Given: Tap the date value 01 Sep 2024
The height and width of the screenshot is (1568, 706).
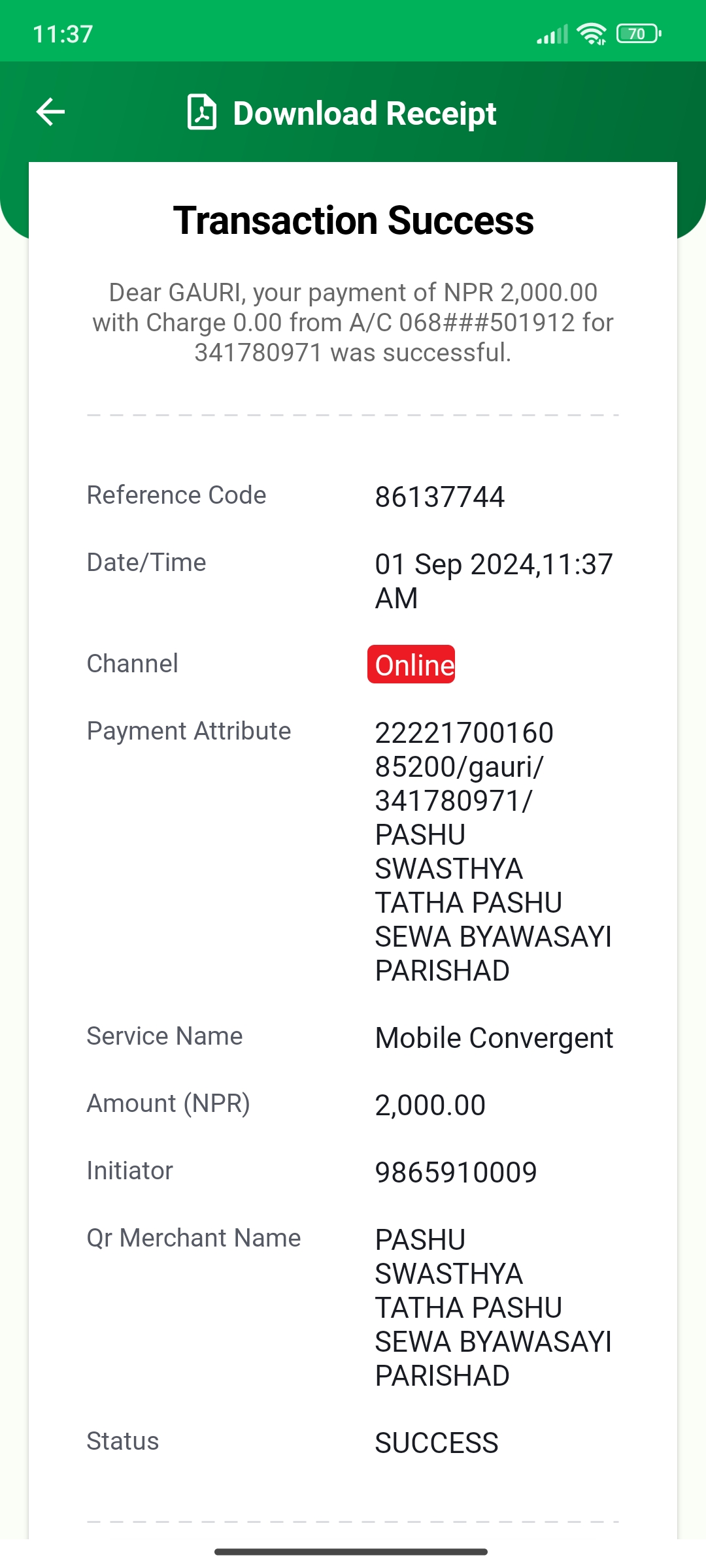Looking at the screenshot, I should click(458, 564).
